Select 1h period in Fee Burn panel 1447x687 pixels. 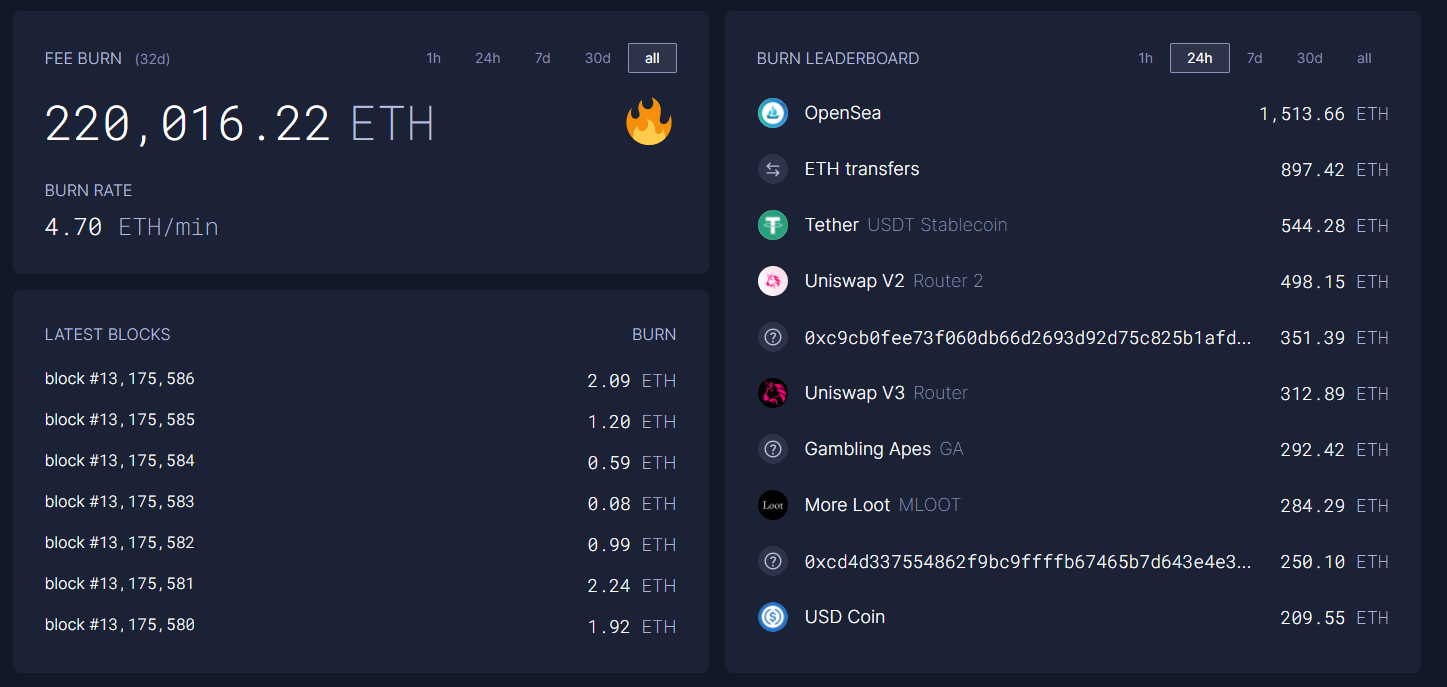(x=433, y=58)
